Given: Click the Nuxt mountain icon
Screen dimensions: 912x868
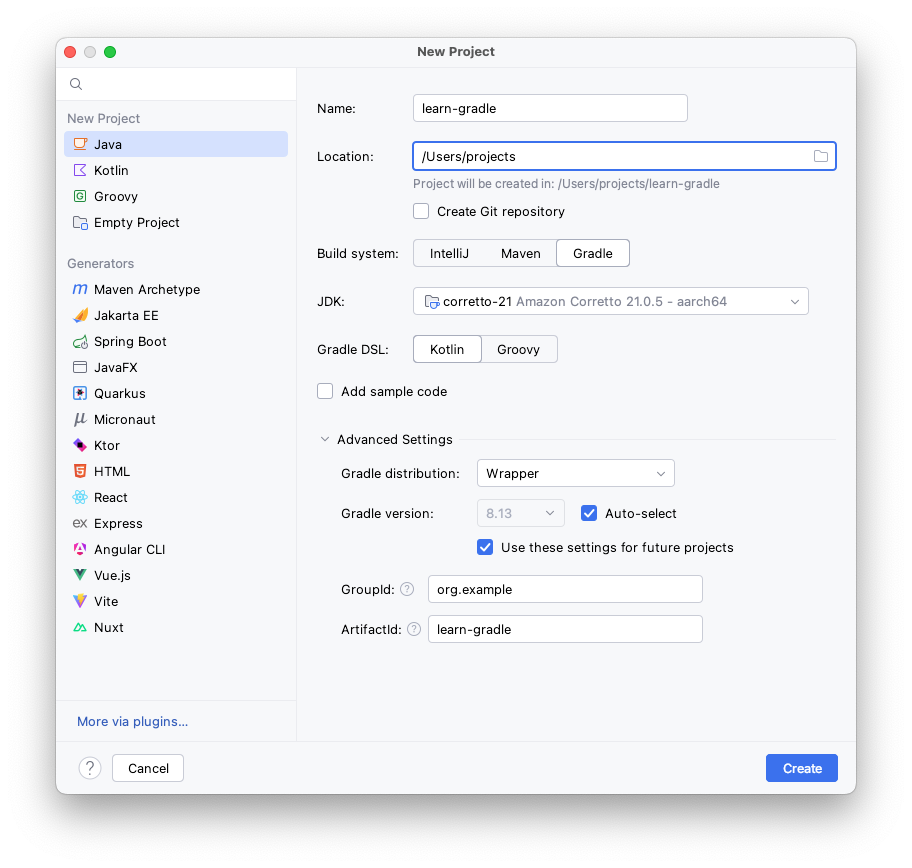Looking at the screenshot, I should click(80, 627).
